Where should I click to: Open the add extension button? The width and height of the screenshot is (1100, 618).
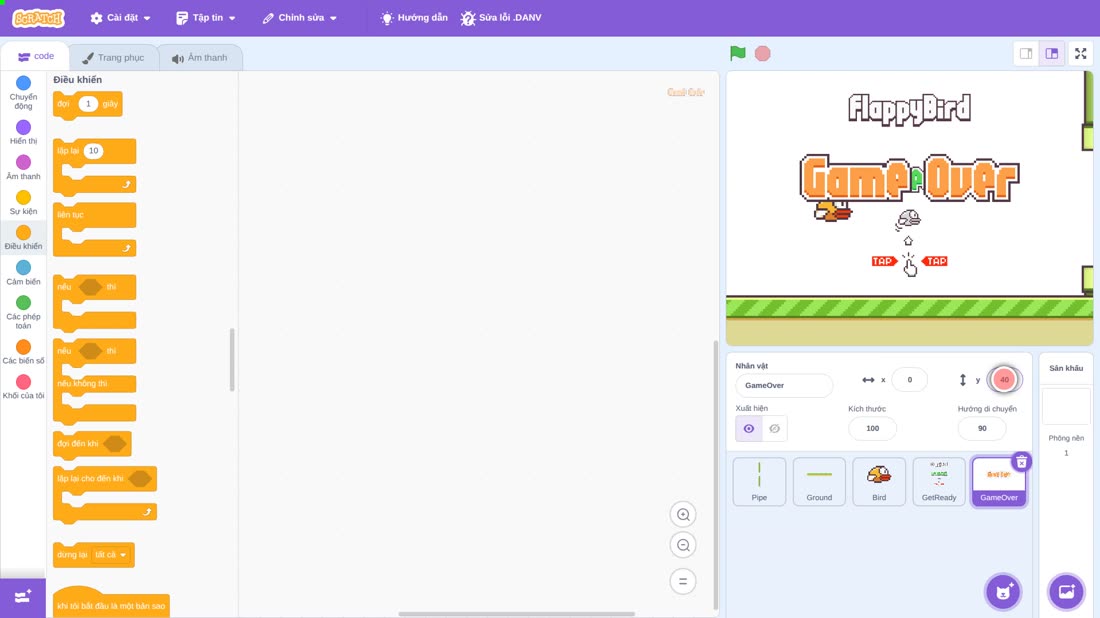[23, 597]
